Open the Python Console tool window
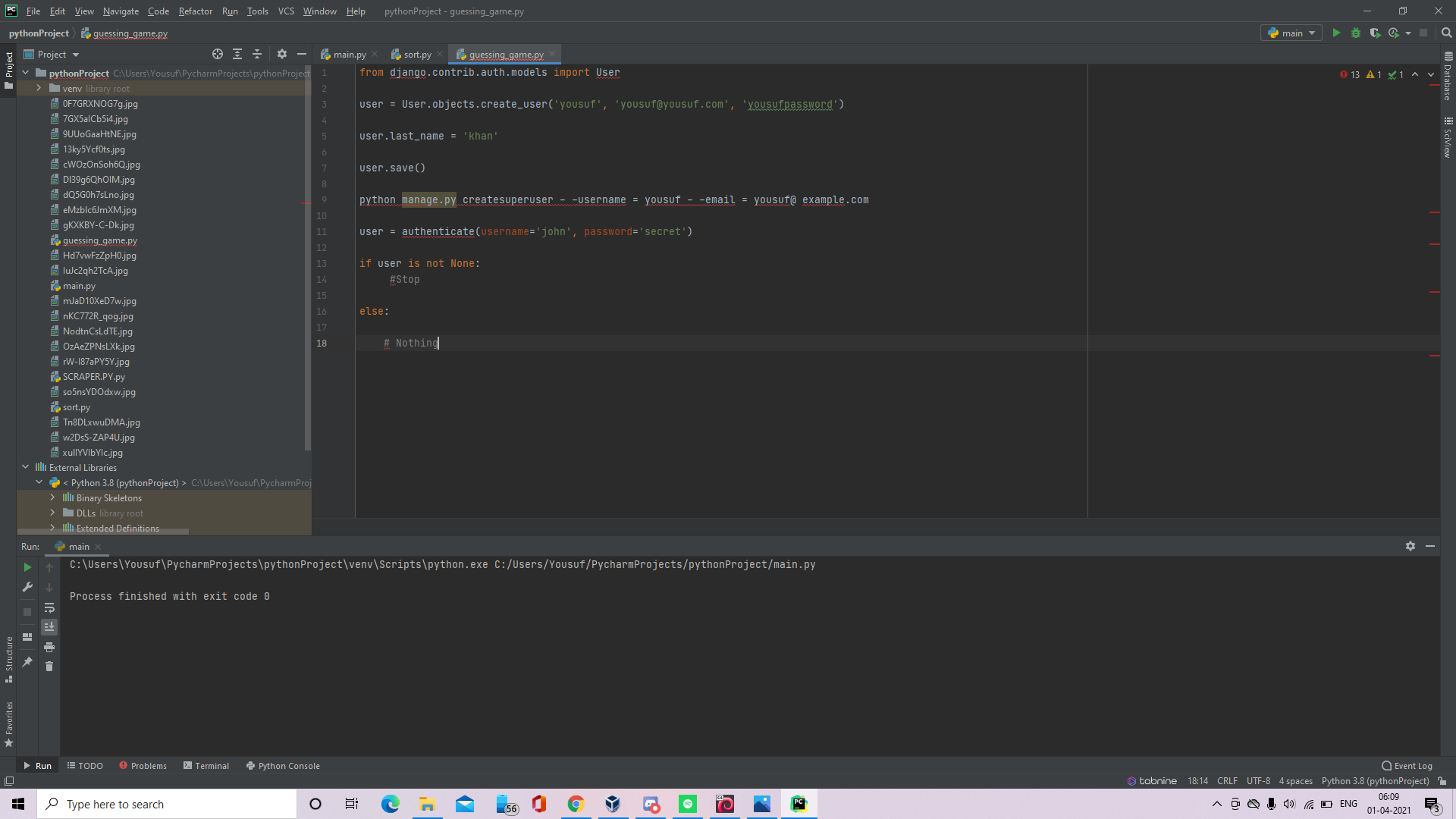Screen dimensions: 1456x819 283,765
